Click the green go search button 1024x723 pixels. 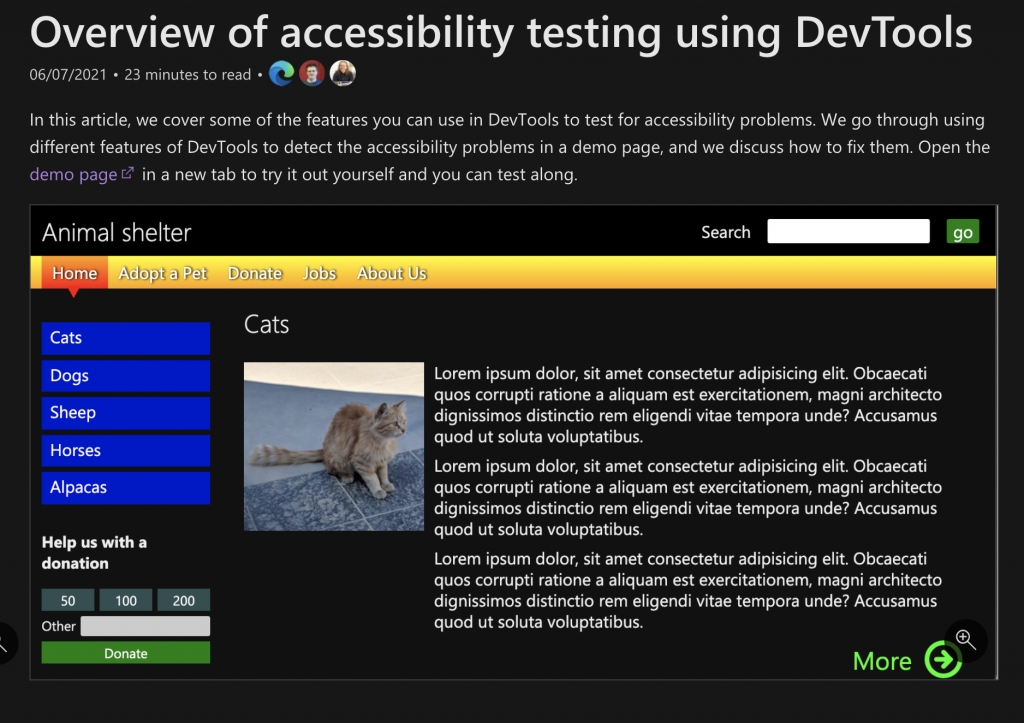click(963, 232)
